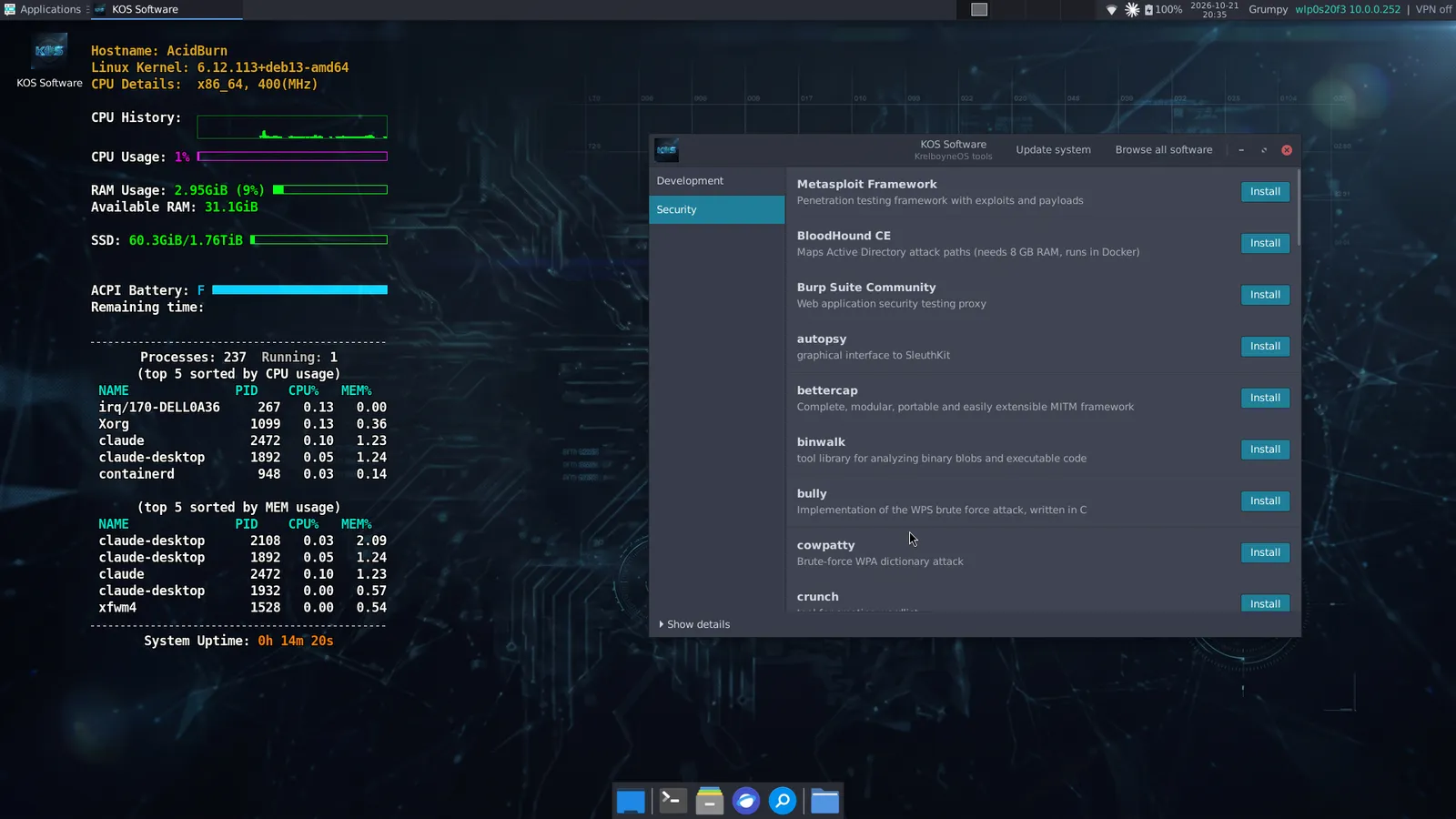
Task: Open the blue folder in the dock
Action: click(824, 801)
